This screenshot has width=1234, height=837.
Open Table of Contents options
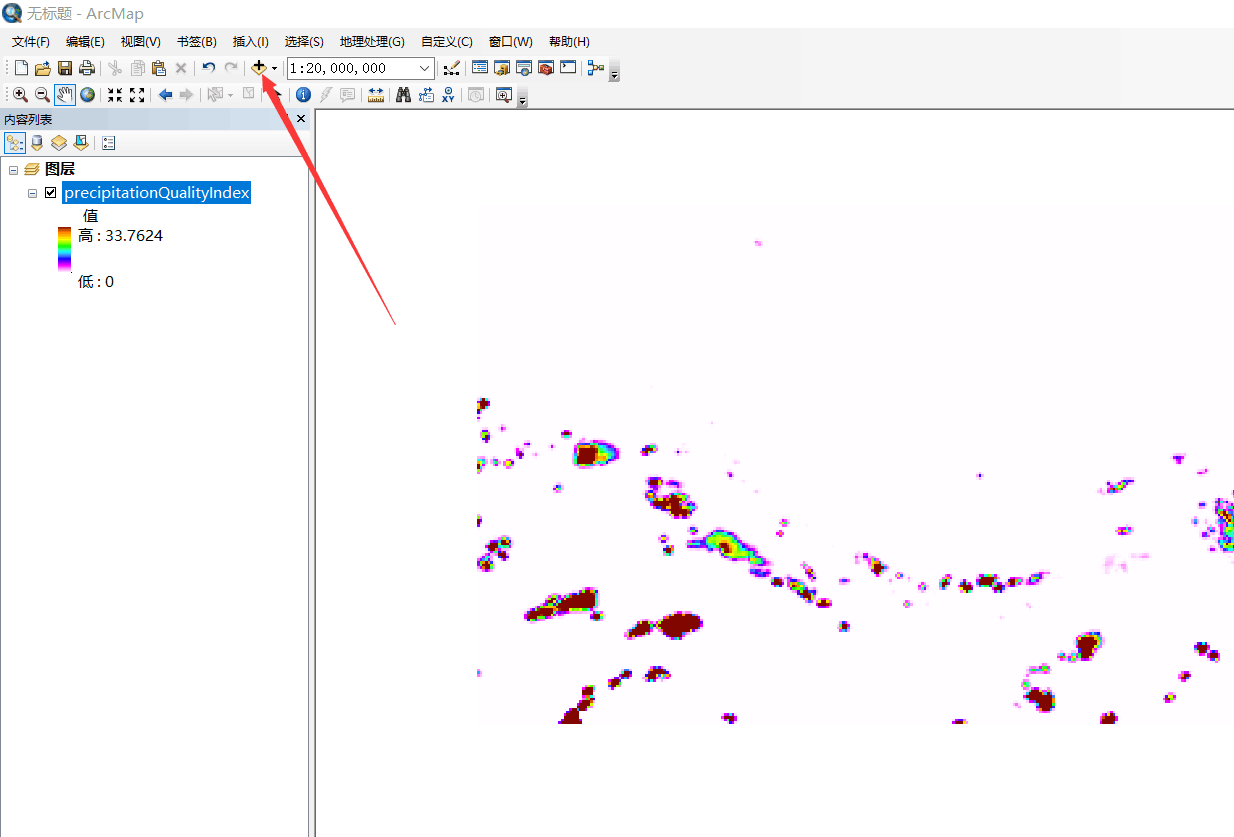pyautogui.click(x=109, y=143)
